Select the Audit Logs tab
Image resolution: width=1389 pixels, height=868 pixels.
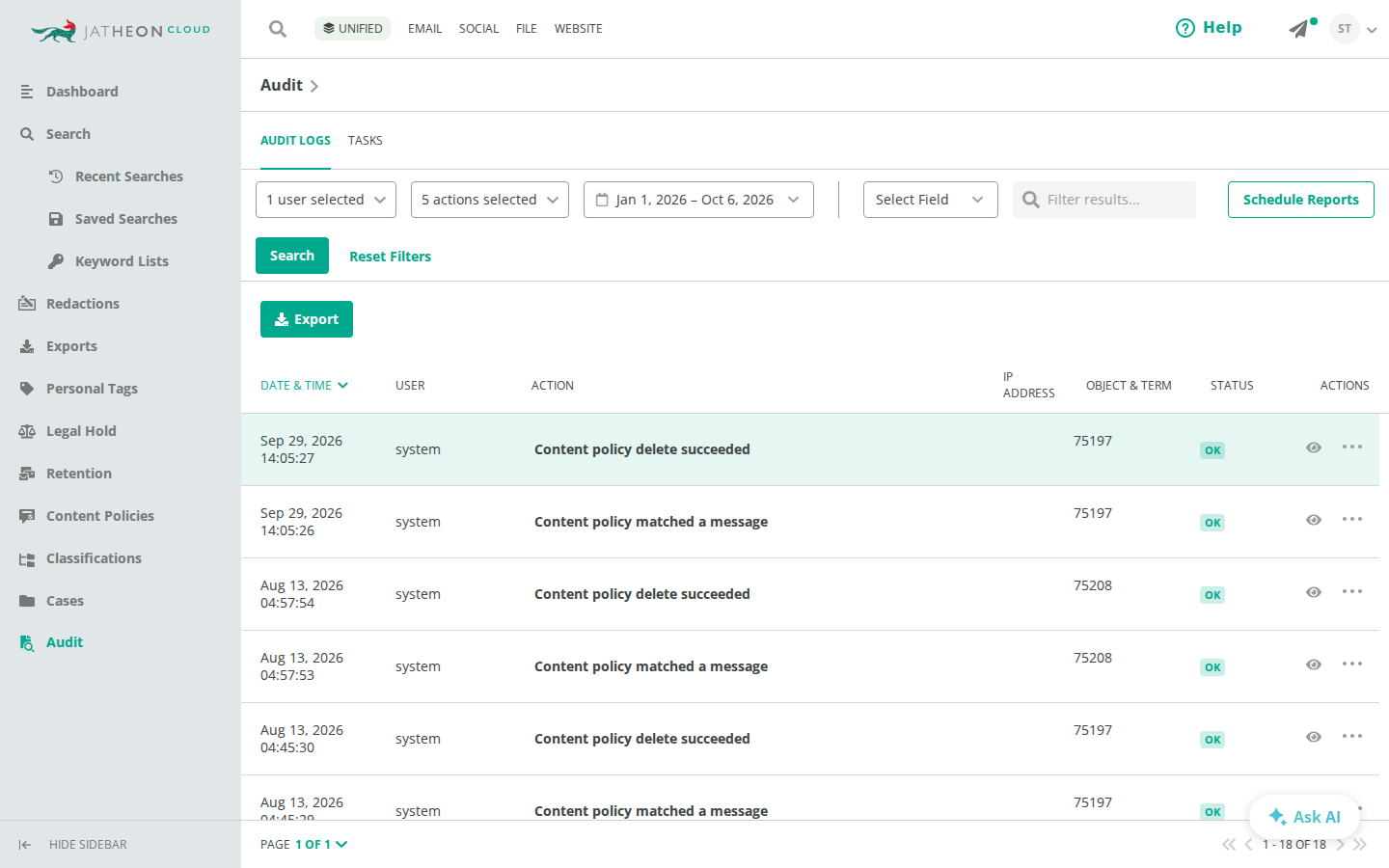295,141
